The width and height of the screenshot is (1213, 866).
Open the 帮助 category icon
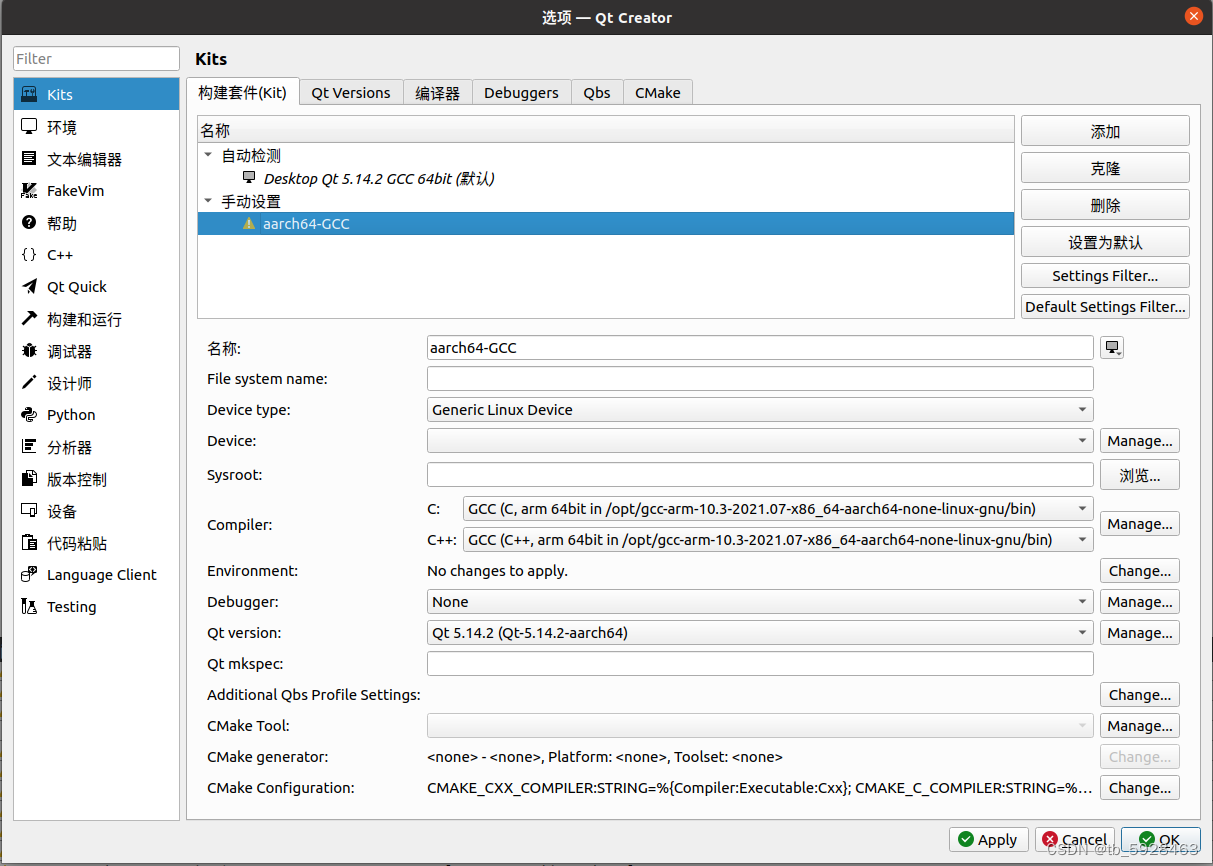pos(29,223)
